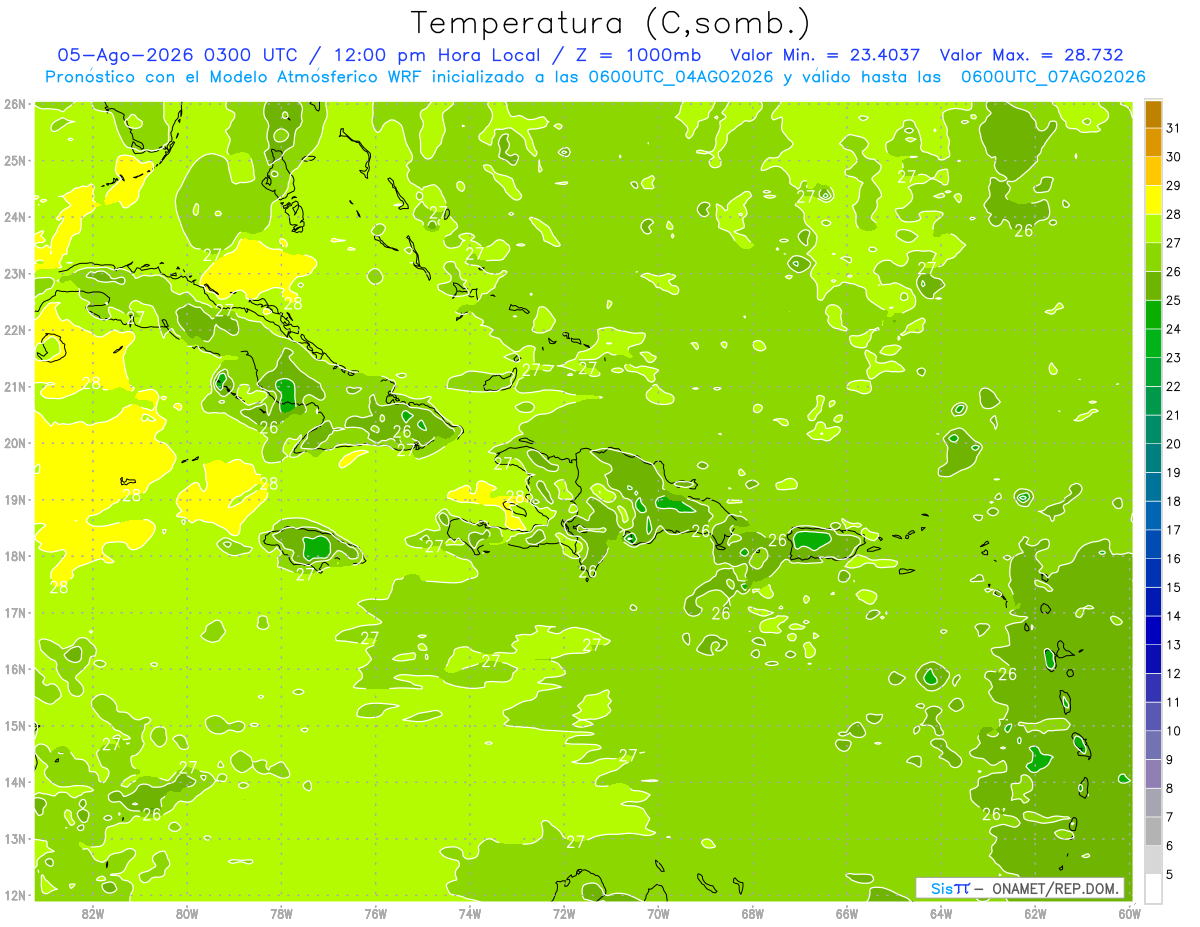Viewport: 1200px width, 927px height.
Task: Click the legend scale value 29
Action: pos(1173,186)
